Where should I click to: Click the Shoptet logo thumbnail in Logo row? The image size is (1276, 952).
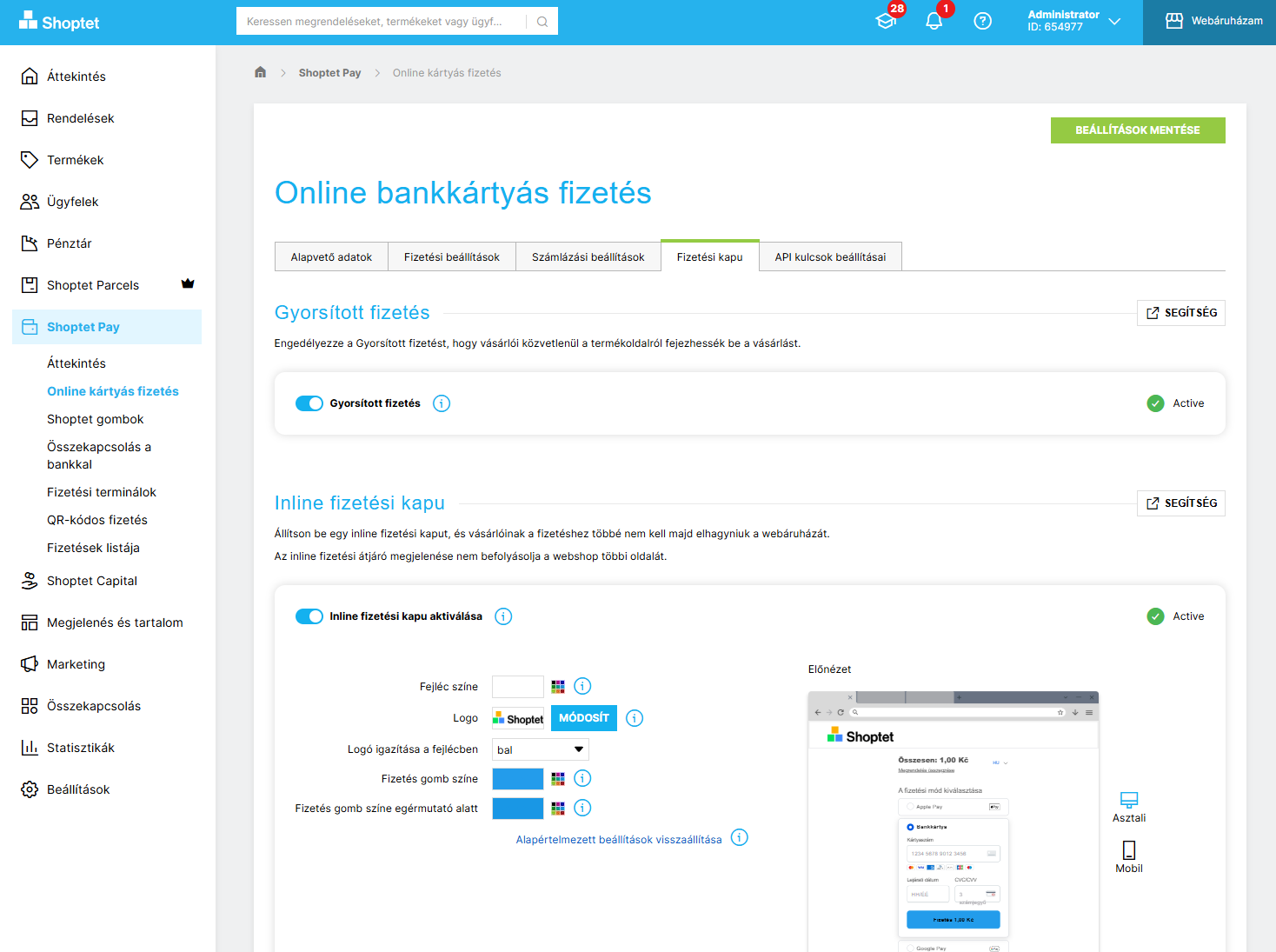click(518, 718)
